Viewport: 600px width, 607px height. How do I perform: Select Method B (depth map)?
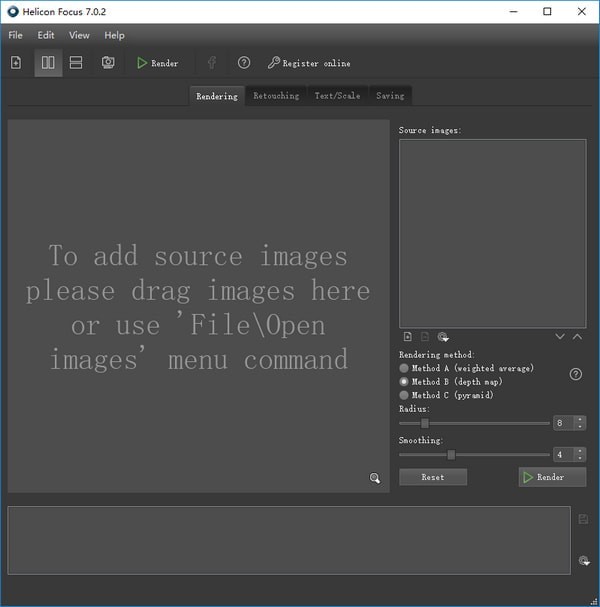(x=404, y=381)
